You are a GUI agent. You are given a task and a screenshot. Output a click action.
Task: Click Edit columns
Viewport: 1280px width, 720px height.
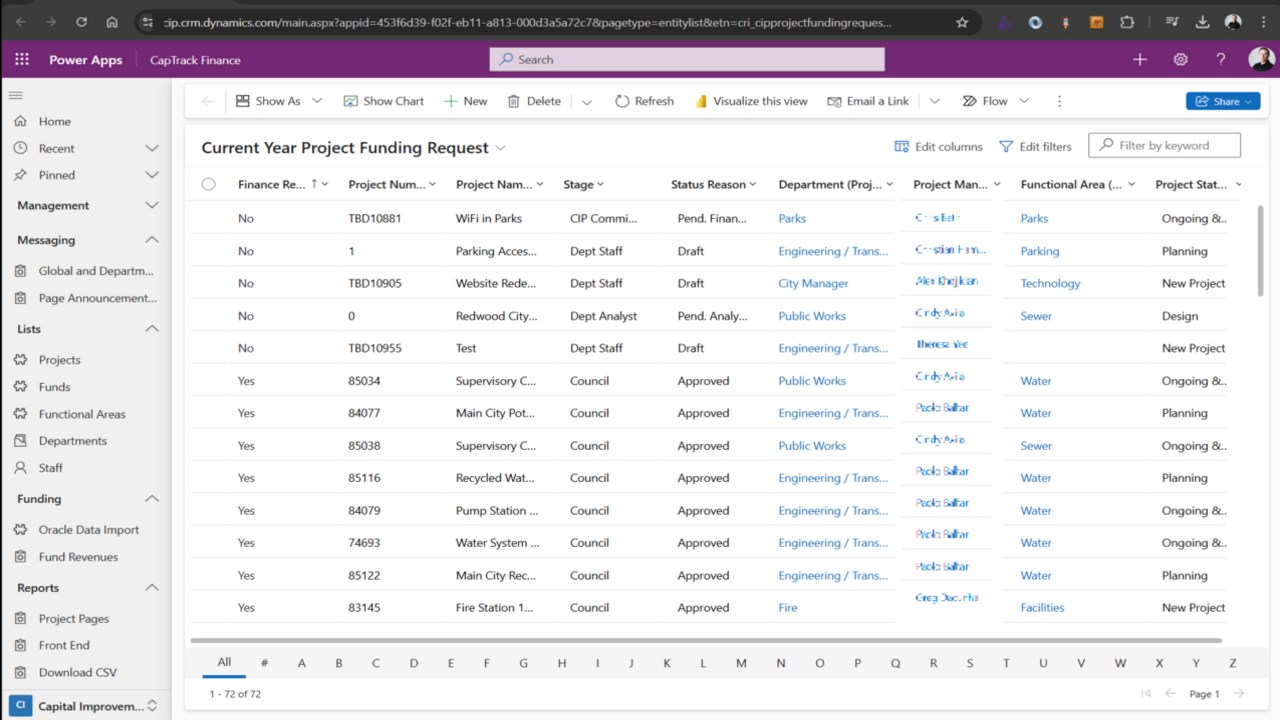pos(938,146)
